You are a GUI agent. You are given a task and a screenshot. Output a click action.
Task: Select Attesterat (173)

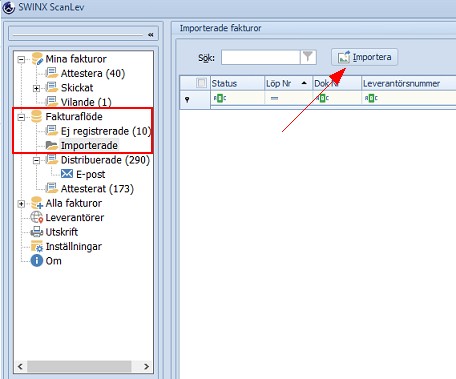97,189
